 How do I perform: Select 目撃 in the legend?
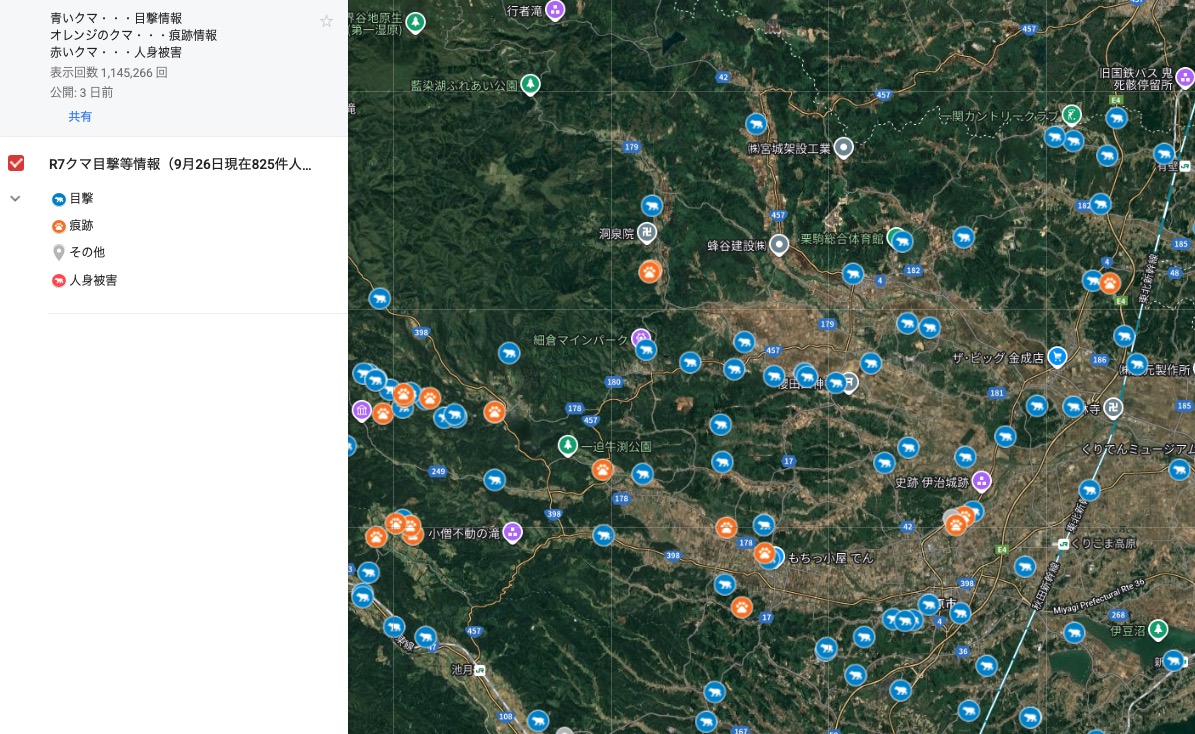(x=81, y=199)
